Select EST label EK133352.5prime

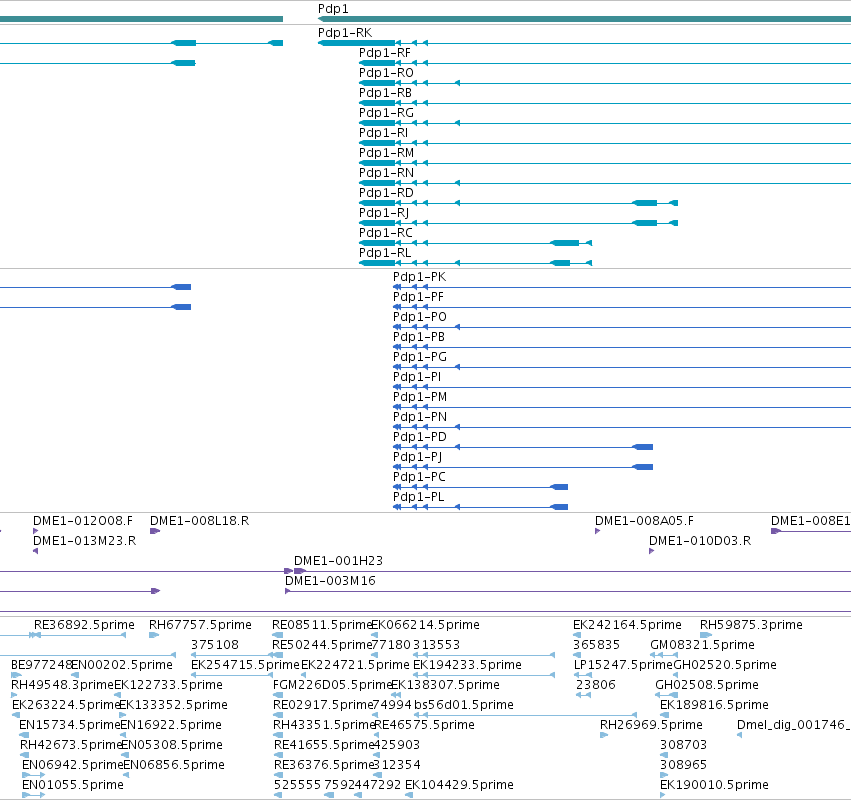tap(173, 705)
